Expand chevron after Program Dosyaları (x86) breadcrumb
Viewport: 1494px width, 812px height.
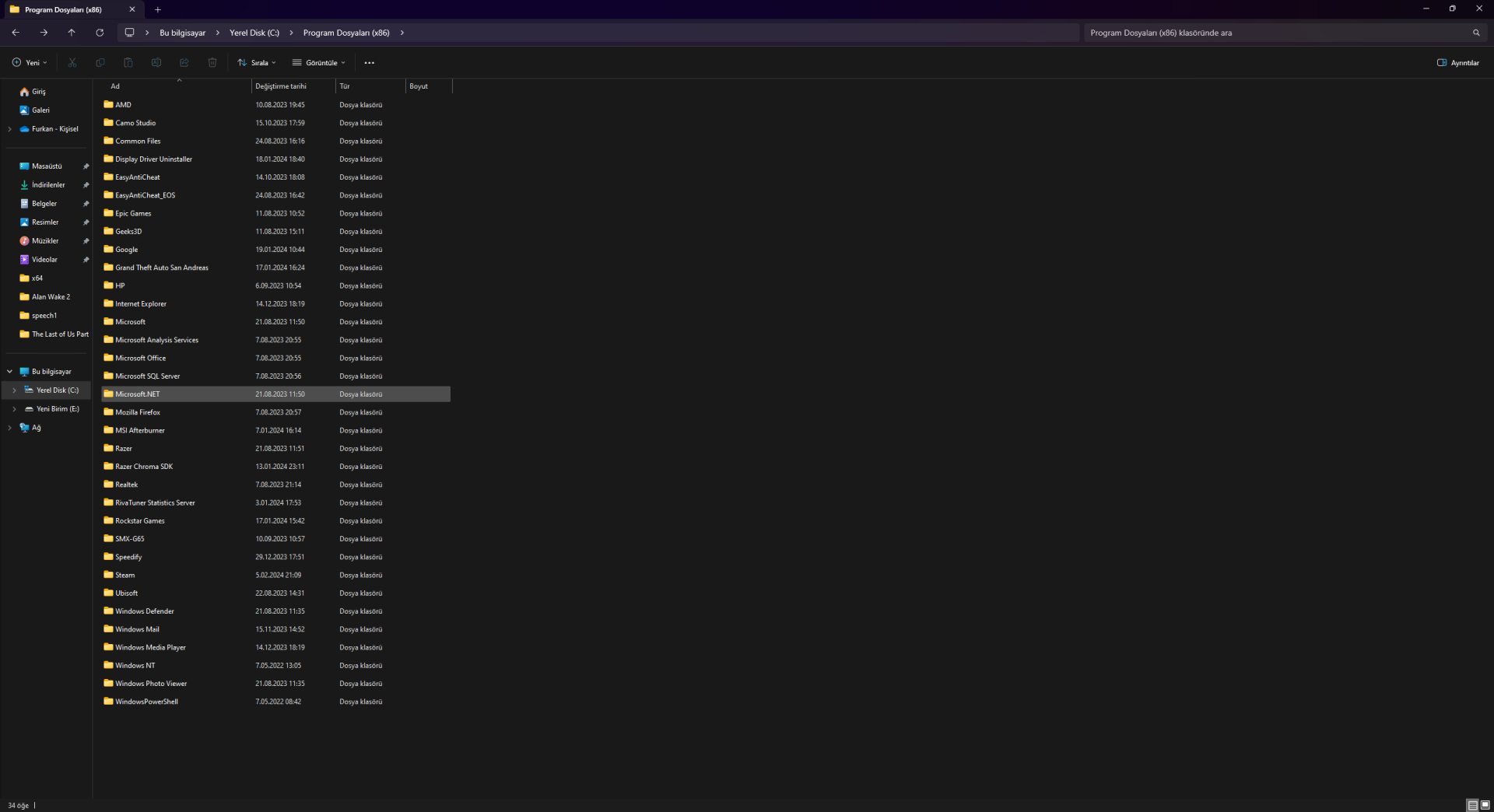pyautogui.click(x=402, y=33)
